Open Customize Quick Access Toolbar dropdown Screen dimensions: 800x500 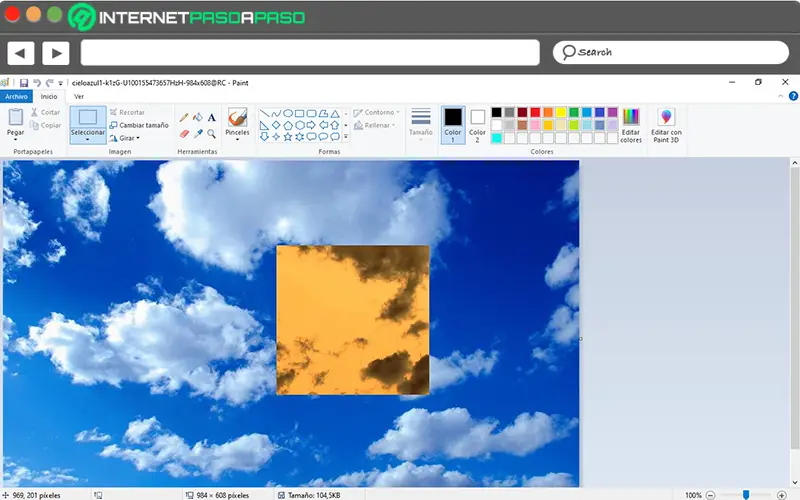click(x=61, y=83)
